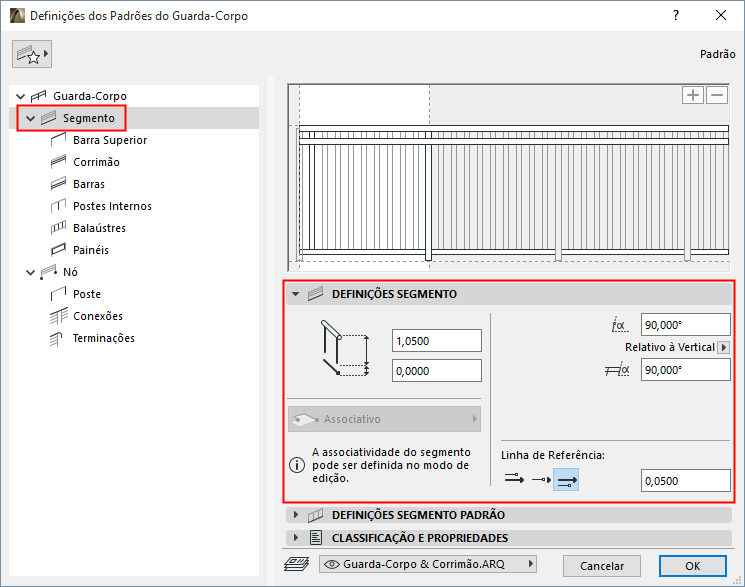Click the Conexões icon
The image size is (745, 587).
pos(59,316)
